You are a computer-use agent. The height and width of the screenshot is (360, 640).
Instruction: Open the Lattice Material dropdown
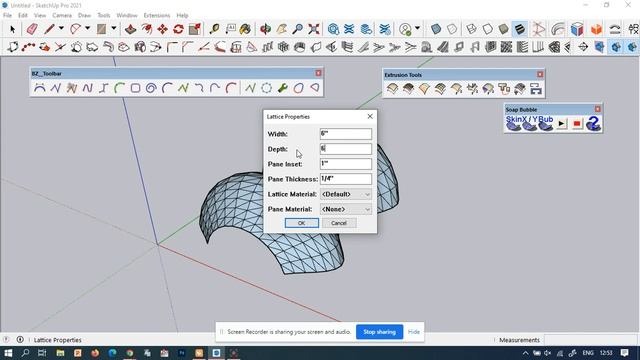pos(346,194)
